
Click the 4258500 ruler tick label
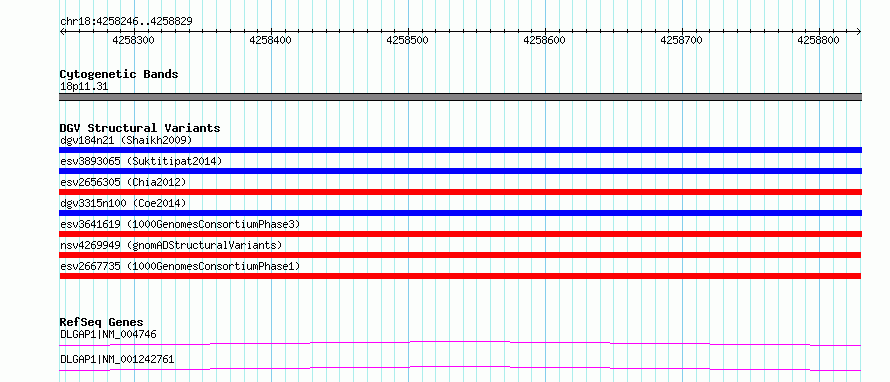point(408,40)
